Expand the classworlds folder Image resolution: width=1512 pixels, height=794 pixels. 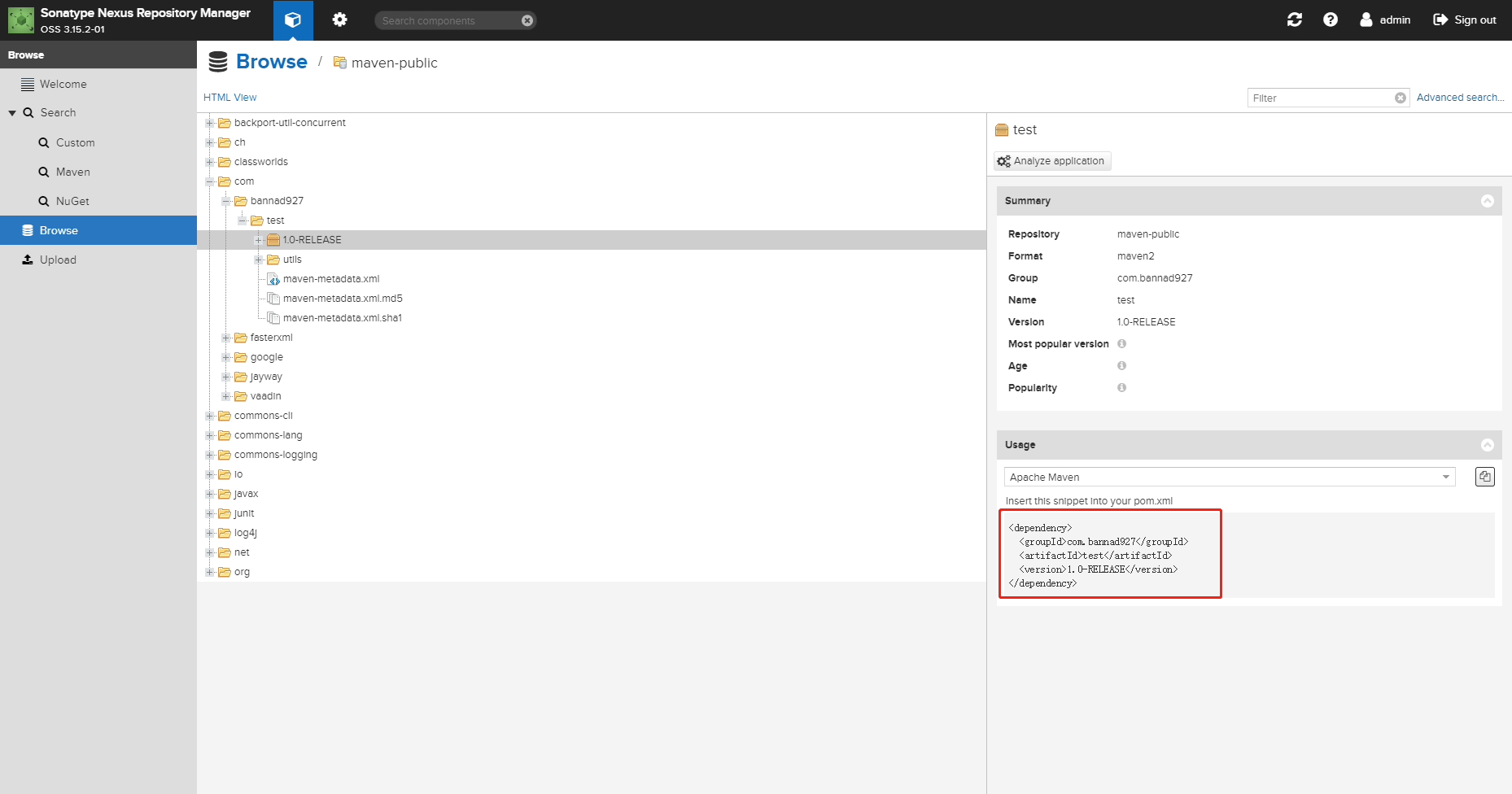[x=210, y=162]
